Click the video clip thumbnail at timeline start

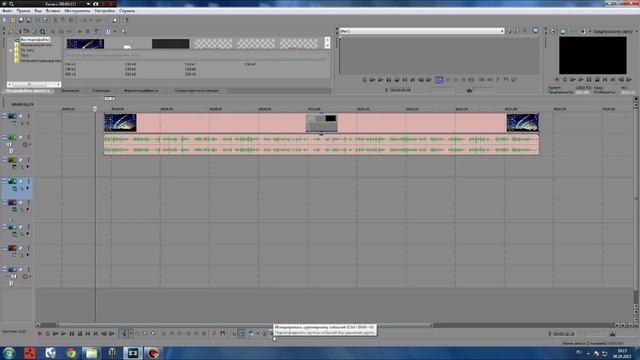point(120,122)
